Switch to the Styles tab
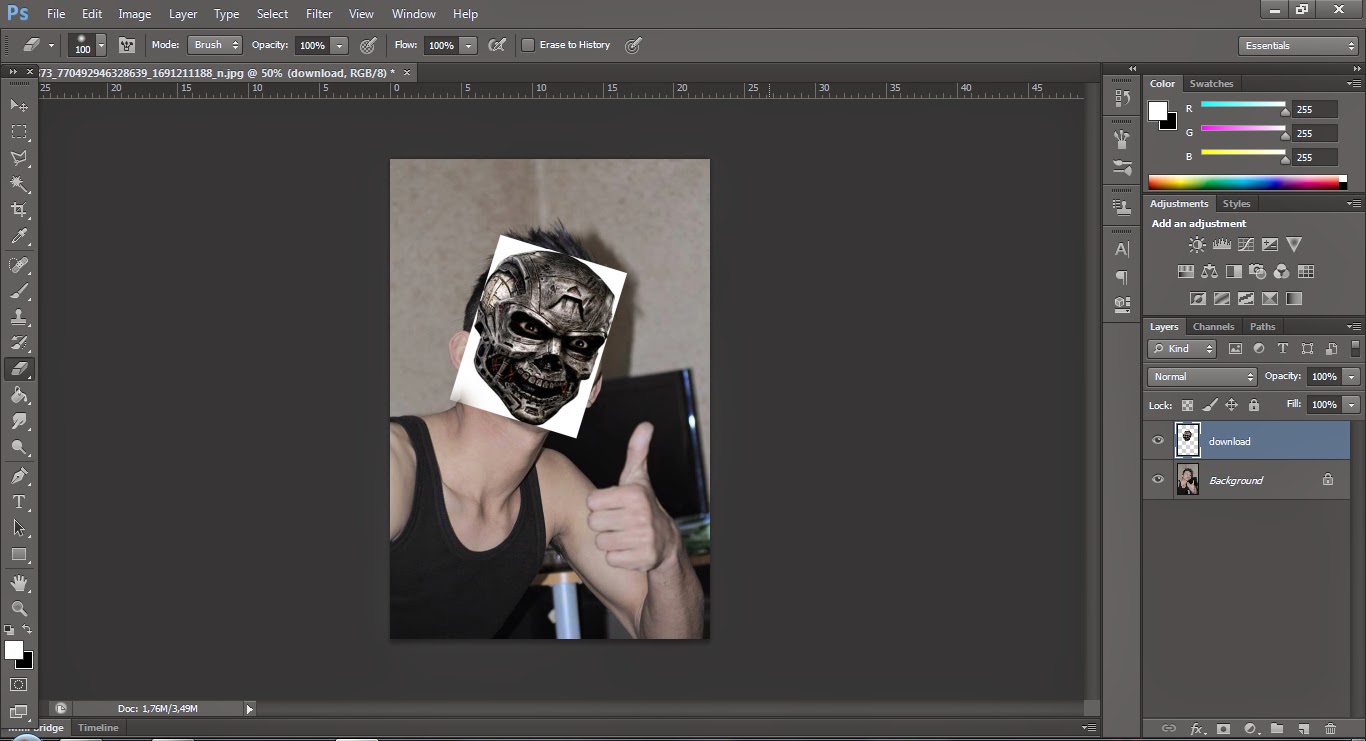The height and width of the screenshot is (741, 1366). pyautogui.click(x=1236, y=204)
